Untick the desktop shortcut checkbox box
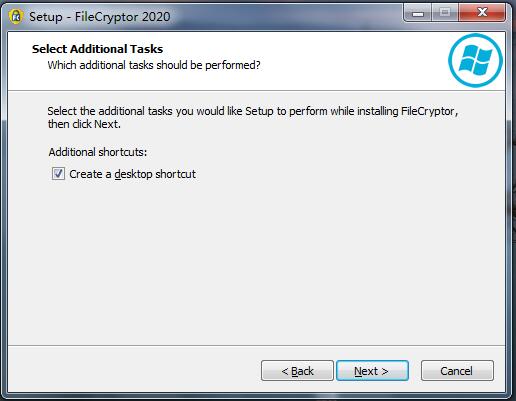This screenshot has width=516, height=401. tap(58, 174)
